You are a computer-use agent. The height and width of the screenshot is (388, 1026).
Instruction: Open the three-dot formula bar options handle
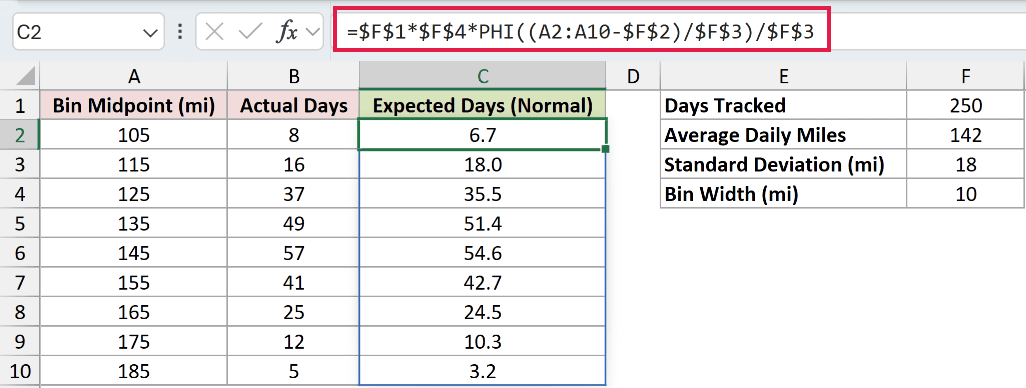[180, 31]
